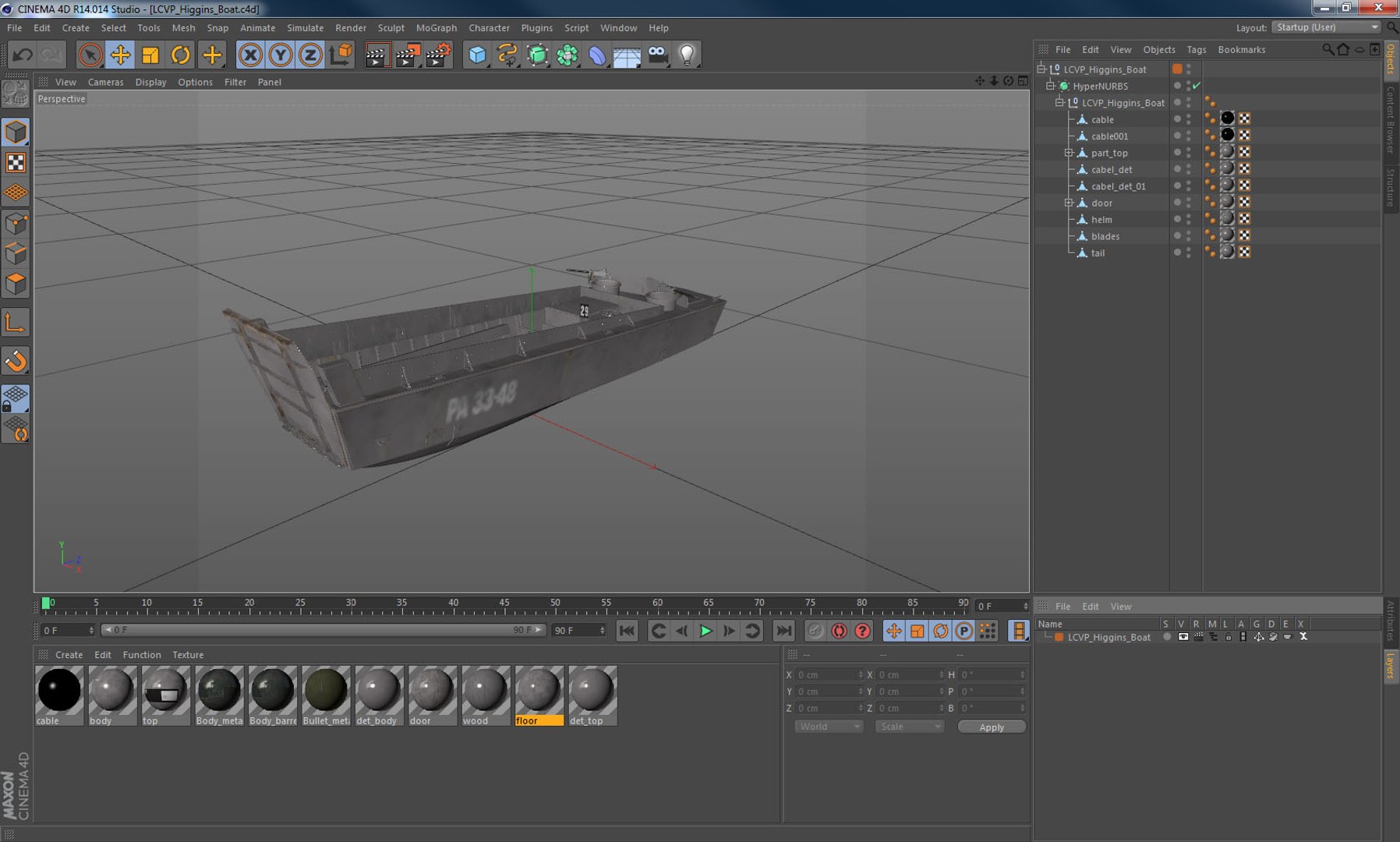The image size is (1400, 842).
Task: Select the Scale tool
Action: pyautogui.click(x=150, y=55)
